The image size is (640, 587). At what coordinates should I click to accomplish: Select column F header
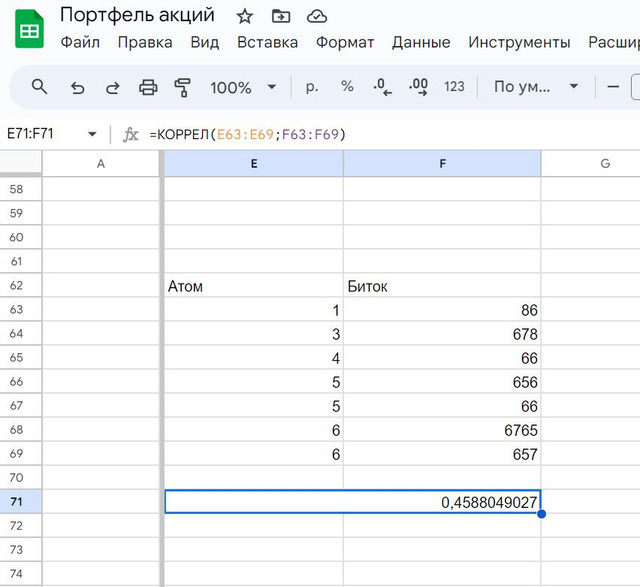(x=442, y=164)
